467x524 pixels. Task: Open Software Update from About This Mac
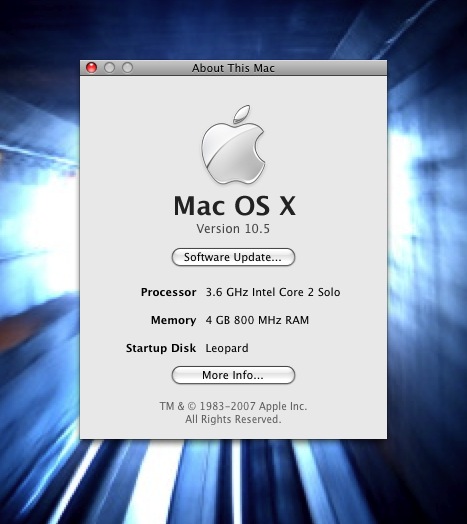click(x=233, y=257)
